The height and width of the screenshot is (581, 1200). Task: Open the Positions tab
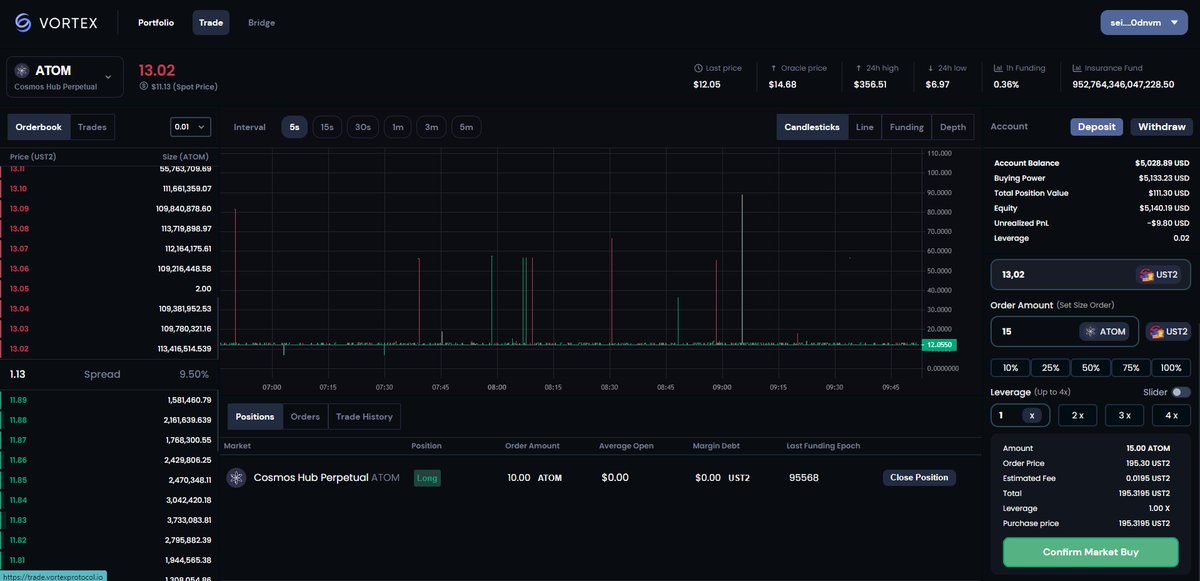pos(255,416)
